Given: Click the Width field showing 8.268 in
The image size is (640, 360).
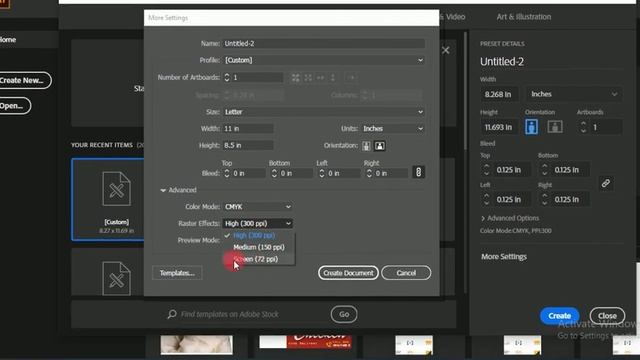Looking at the screenshot, I should 499,94.
